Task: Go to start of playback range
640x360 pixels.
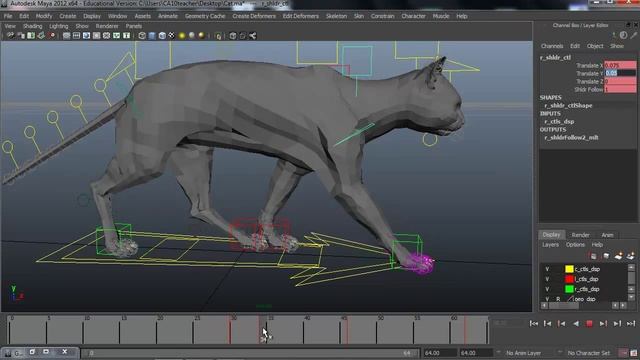Action: pos(533,324)
